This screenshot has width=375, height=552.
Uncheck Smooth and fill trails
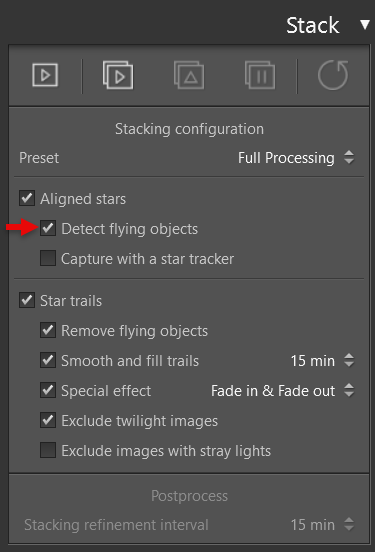pos(48,360)
